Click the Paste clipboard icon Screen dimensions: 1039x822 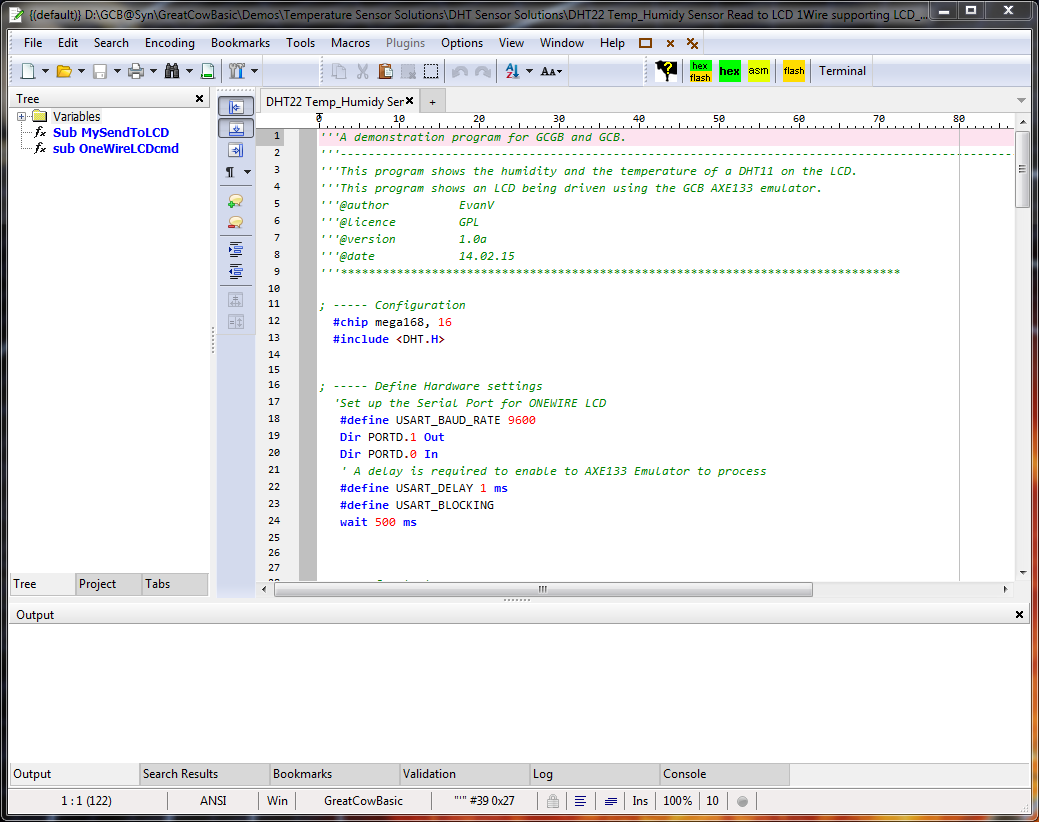(386, 71)
